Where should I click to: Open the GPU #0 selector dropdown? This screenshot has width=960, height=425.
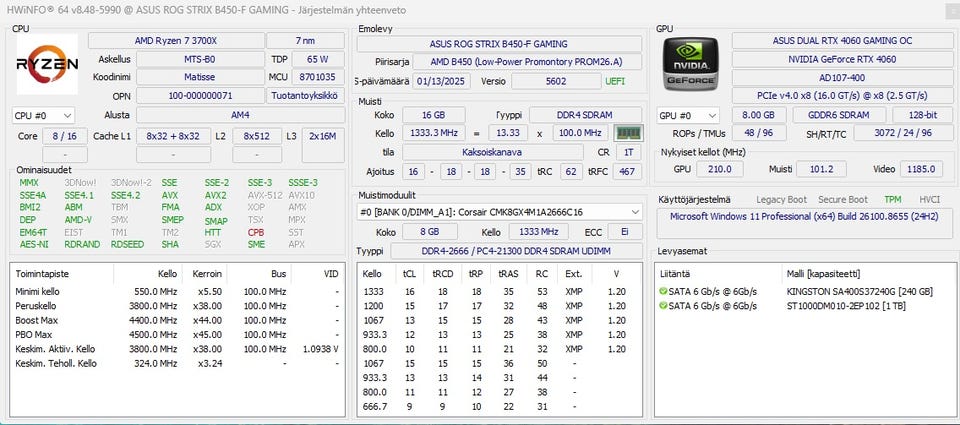click(688, 115)
